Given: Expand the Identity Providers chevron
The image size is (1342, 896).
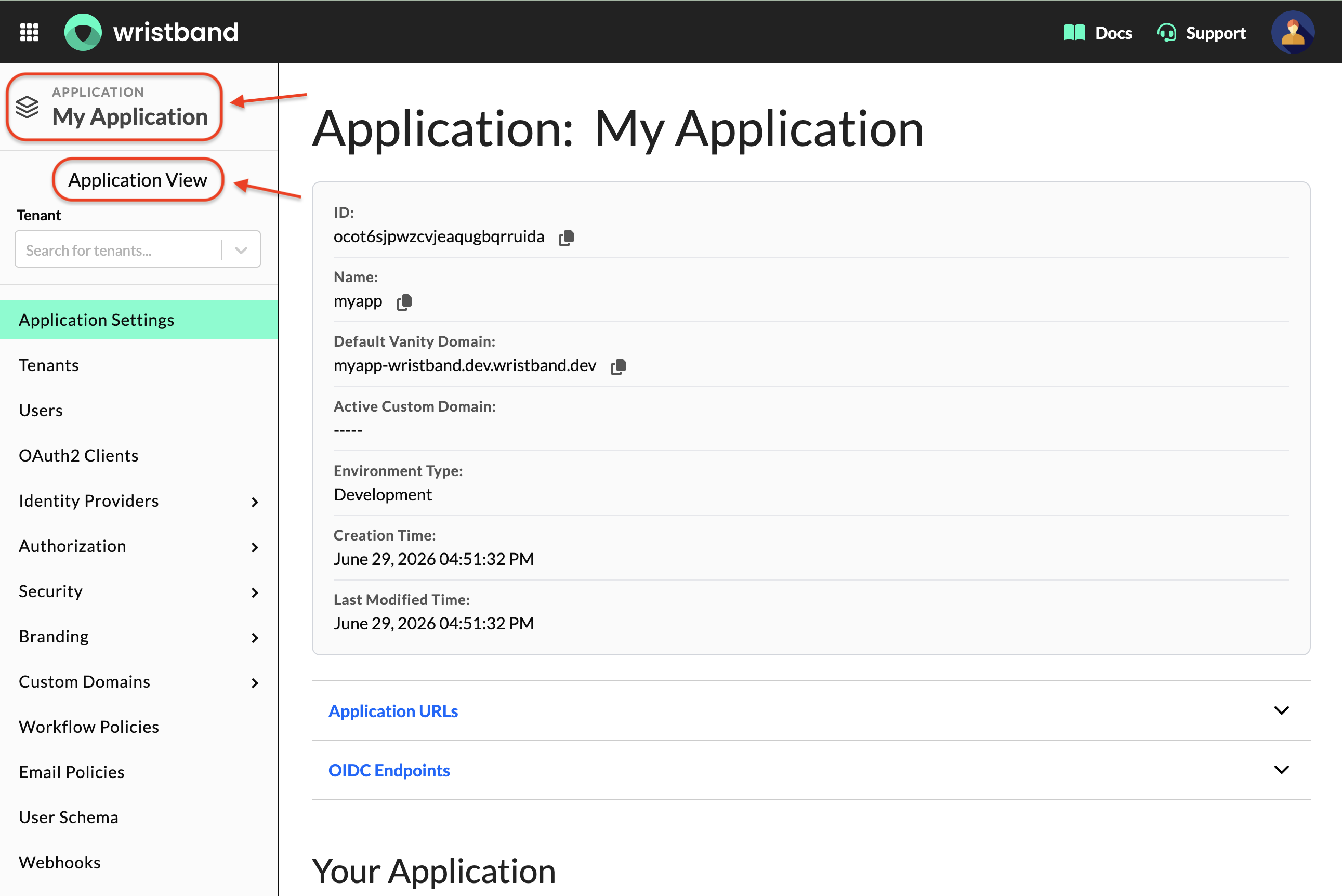Looking at the screenshot, I should (255, 502).
